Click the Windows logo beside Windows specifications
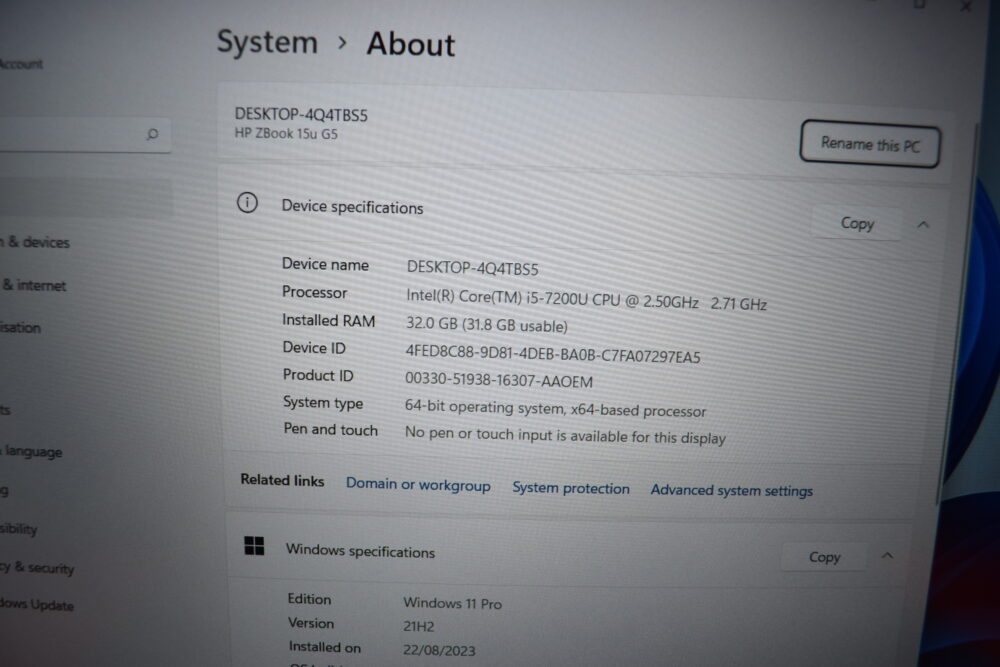 (254, 545)
